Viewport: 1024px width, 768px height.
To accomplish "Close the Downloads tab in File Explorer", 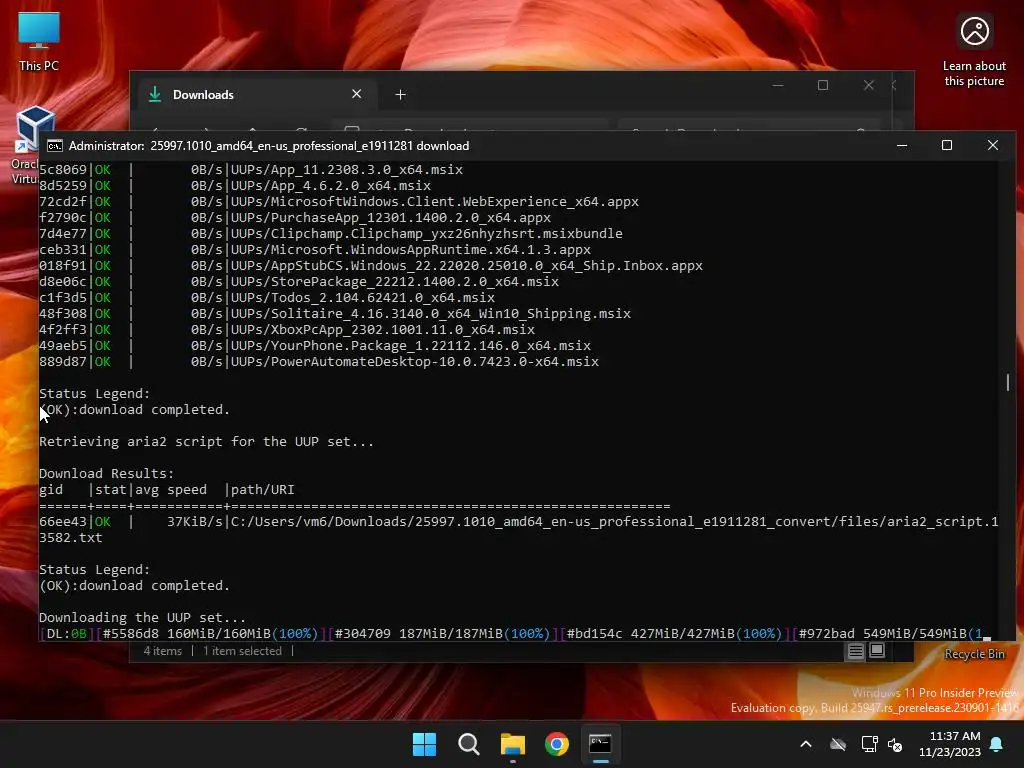I will 357,94.
